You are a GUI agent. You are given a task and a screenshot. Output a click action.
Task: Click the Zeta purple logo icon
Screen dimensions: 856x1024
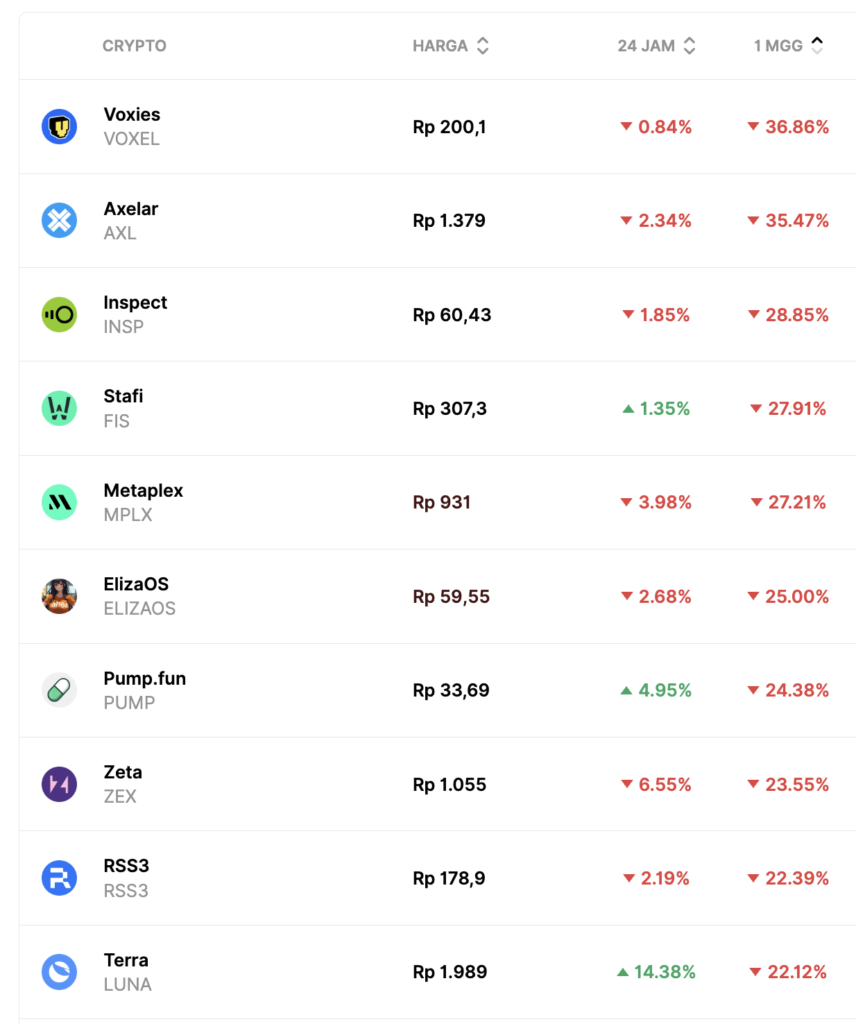[59, 785]
